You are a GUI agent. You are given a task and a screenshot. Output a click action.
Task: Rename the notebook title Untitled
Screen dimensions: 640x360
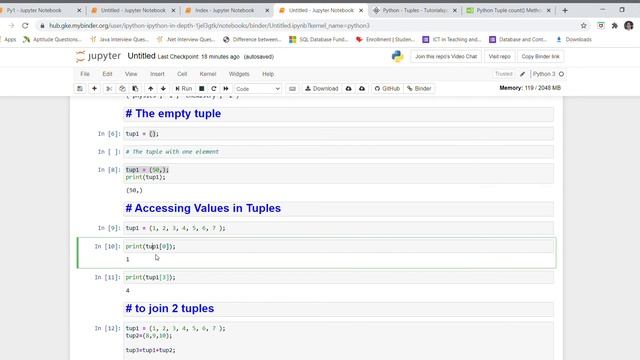(141, 56)
